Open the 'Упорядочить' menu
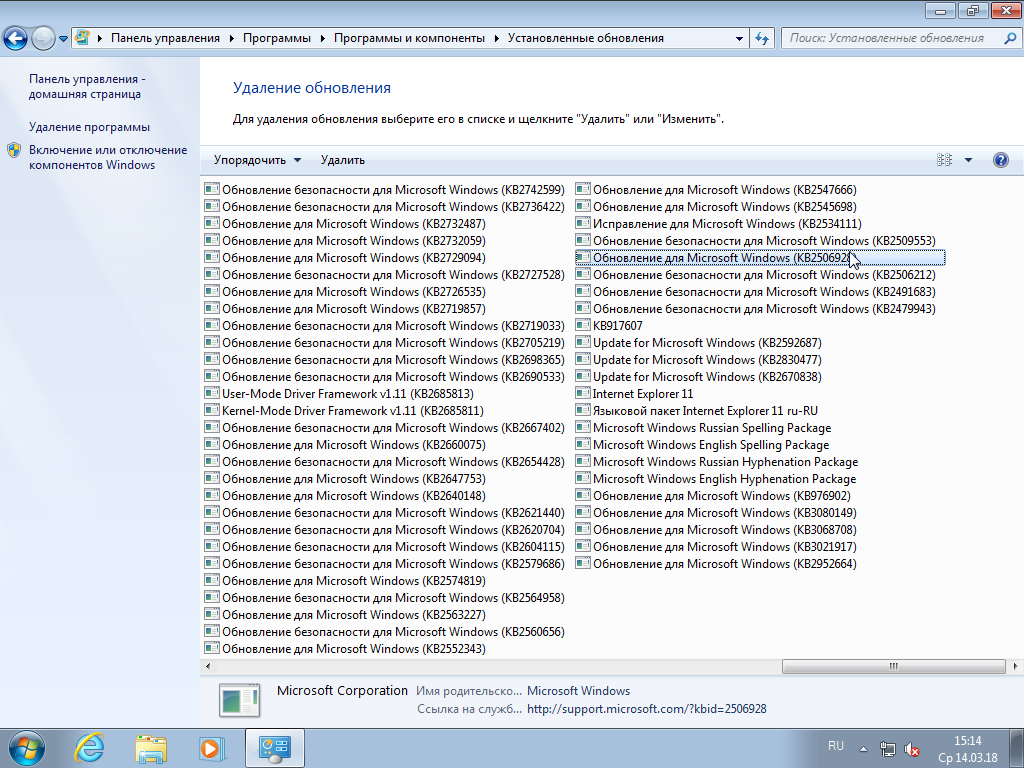1024x768 pixels. click(x=257, y=160)
